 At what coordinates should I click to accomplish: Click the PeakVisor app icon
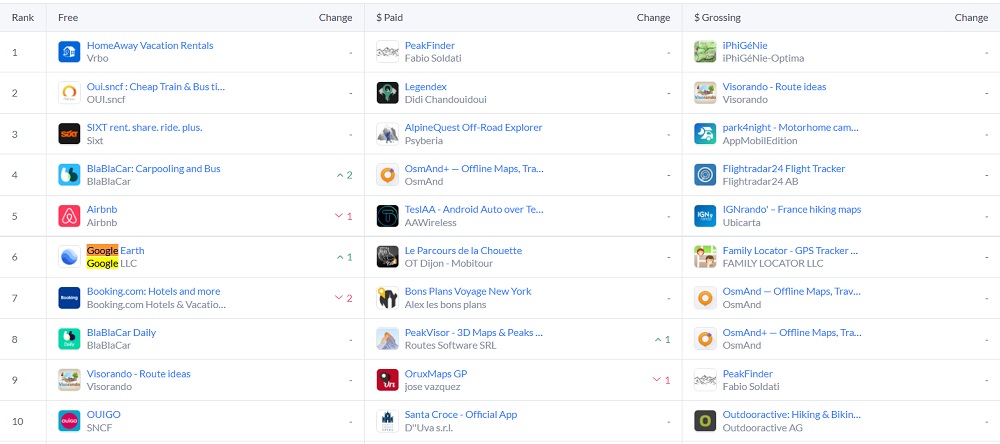[387, 339]
